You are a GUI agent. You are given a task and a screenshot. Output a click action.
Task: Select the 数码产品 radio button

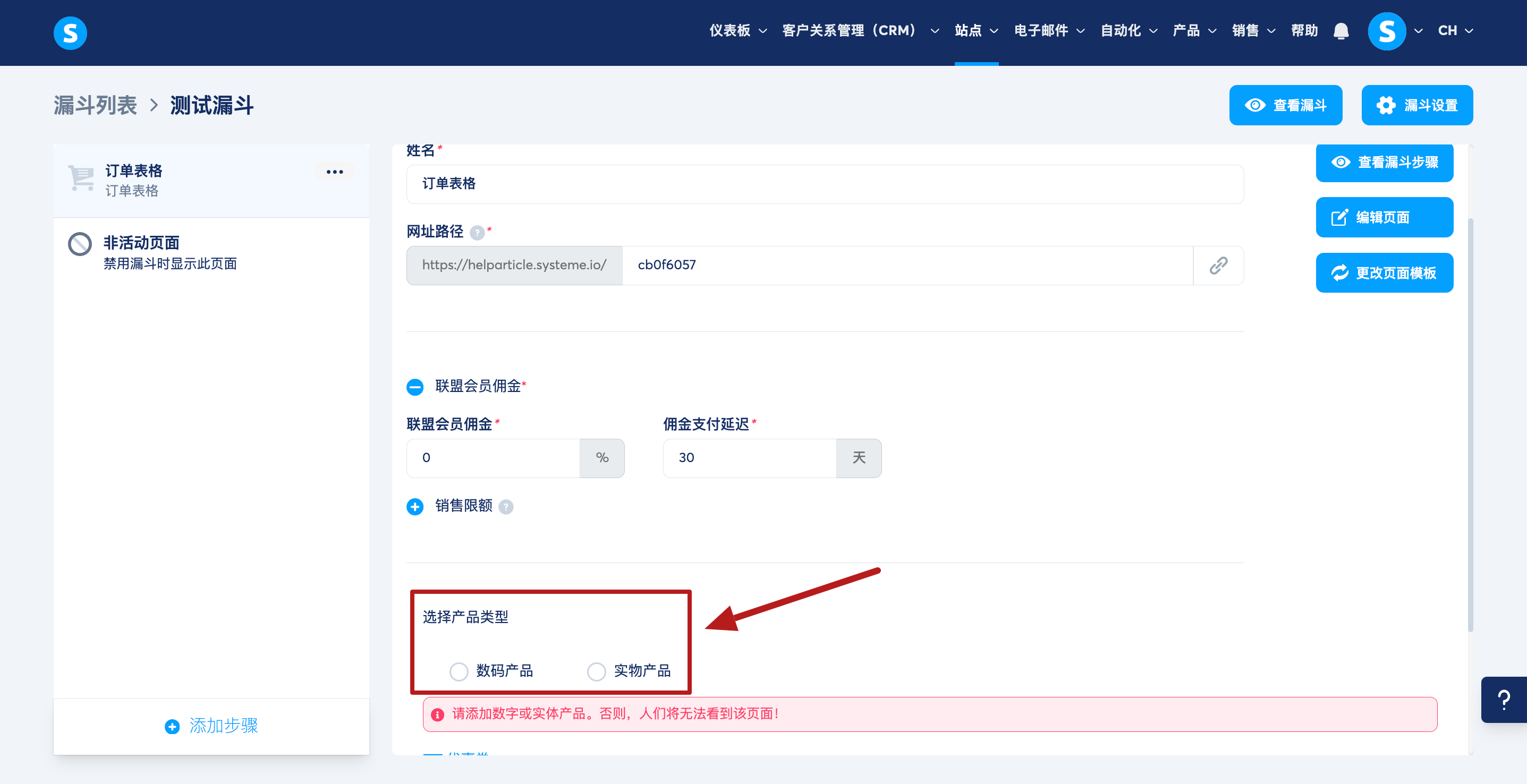click(459, 671)
